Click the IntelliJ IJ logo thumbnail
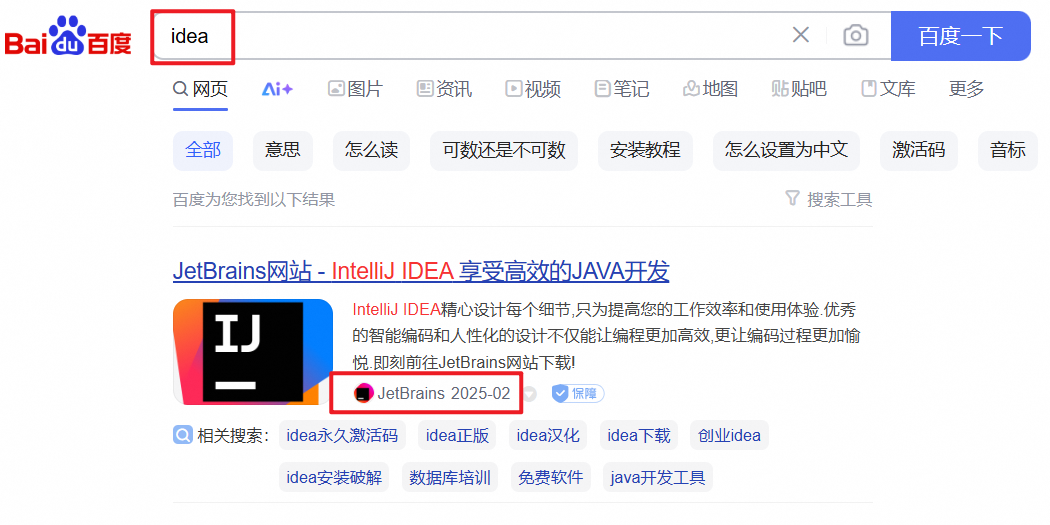Image resolution: width=1050 pixels, height=525 pixels. pyautogui.click(x=253, y=352)
